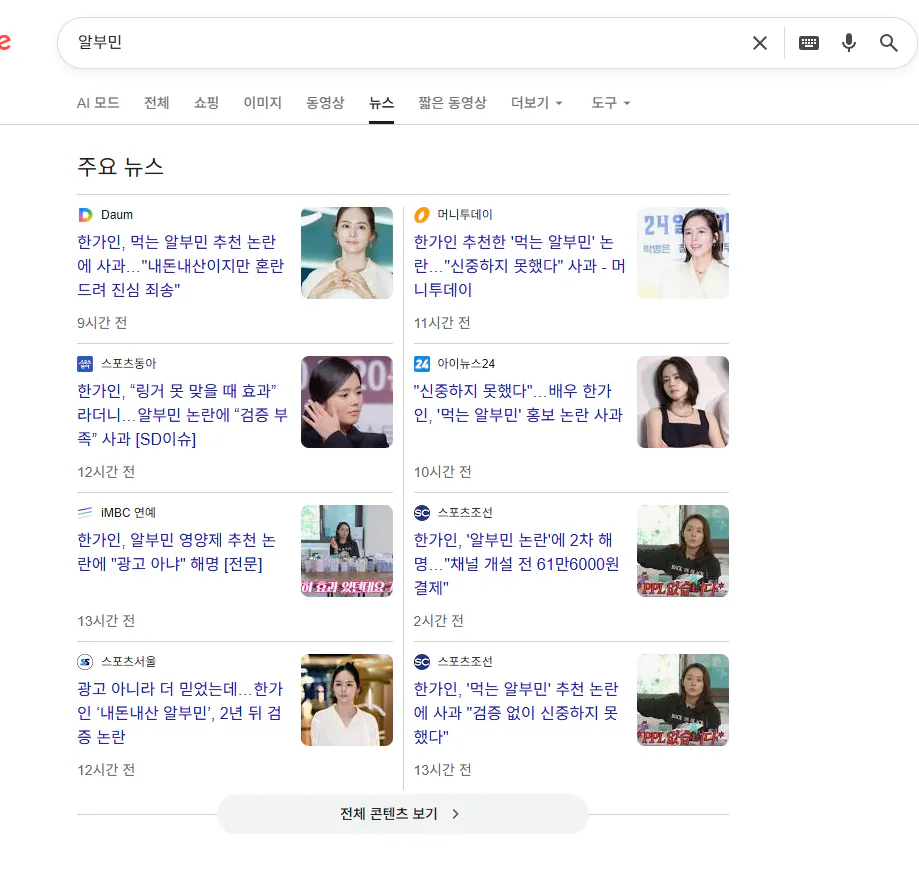Open 스포츠조선 article '검증 없이 신중하지 못했다'

pos(516,712)
